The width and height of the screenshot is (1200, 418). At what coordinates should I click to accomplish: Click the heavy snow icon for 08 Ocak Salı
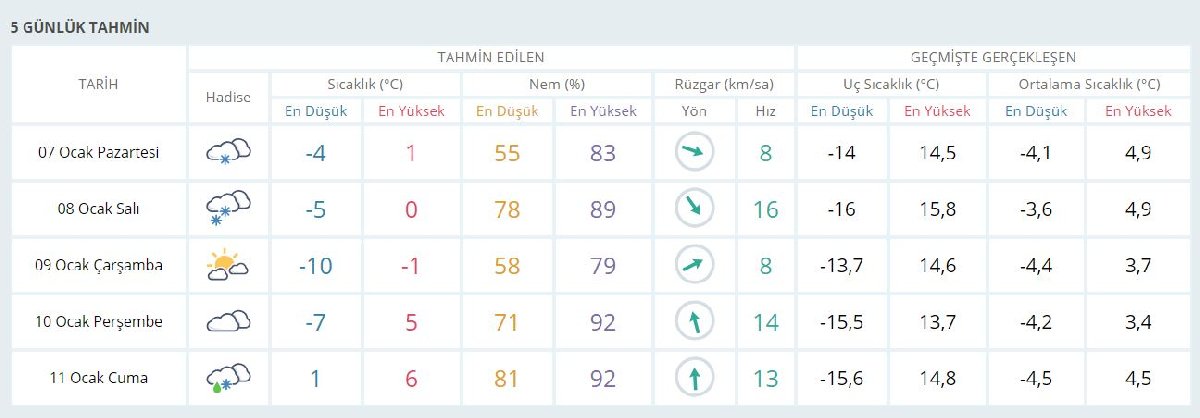(228, 209)
